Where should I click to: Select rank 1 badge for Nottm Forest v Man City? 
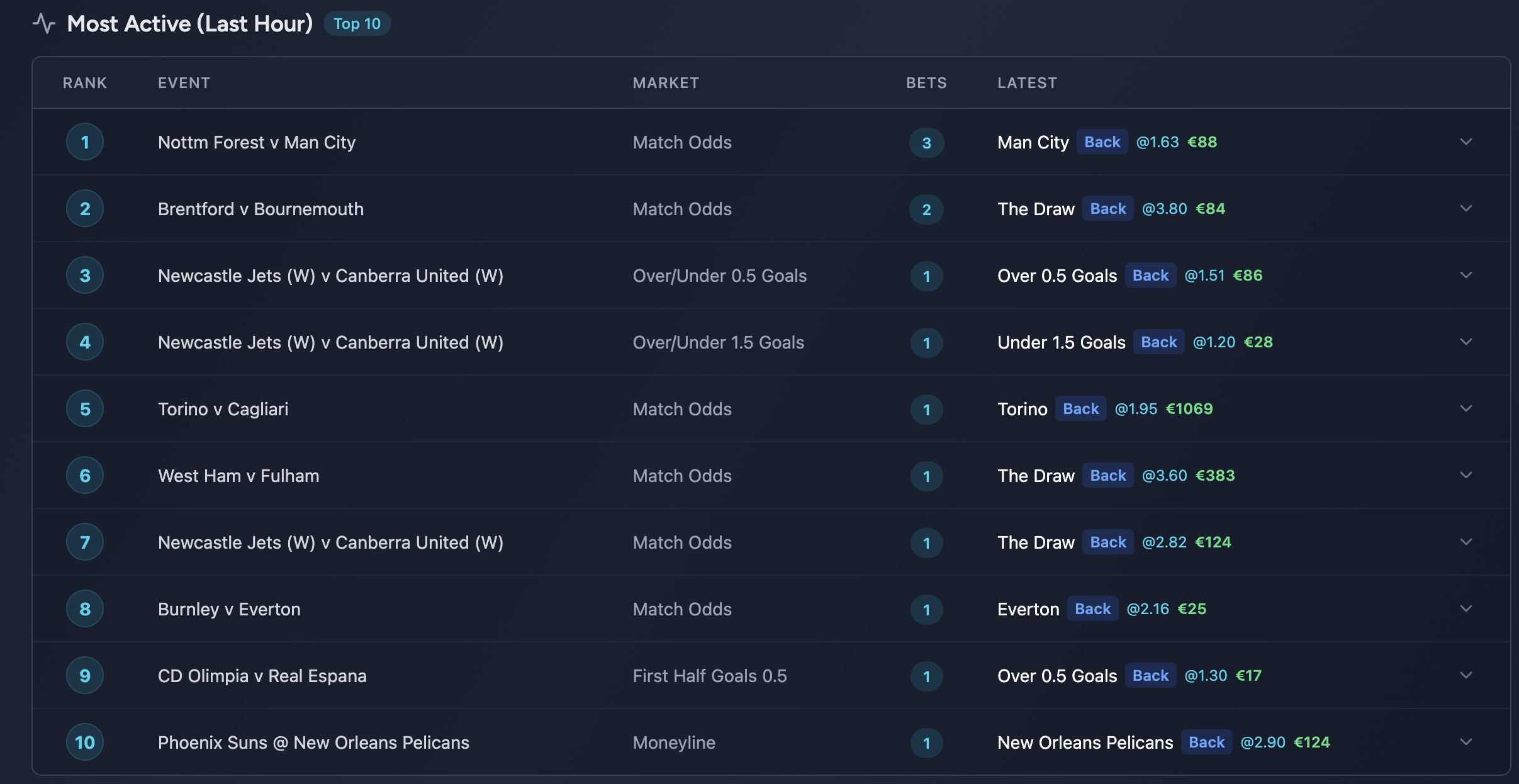click(84, 142)
